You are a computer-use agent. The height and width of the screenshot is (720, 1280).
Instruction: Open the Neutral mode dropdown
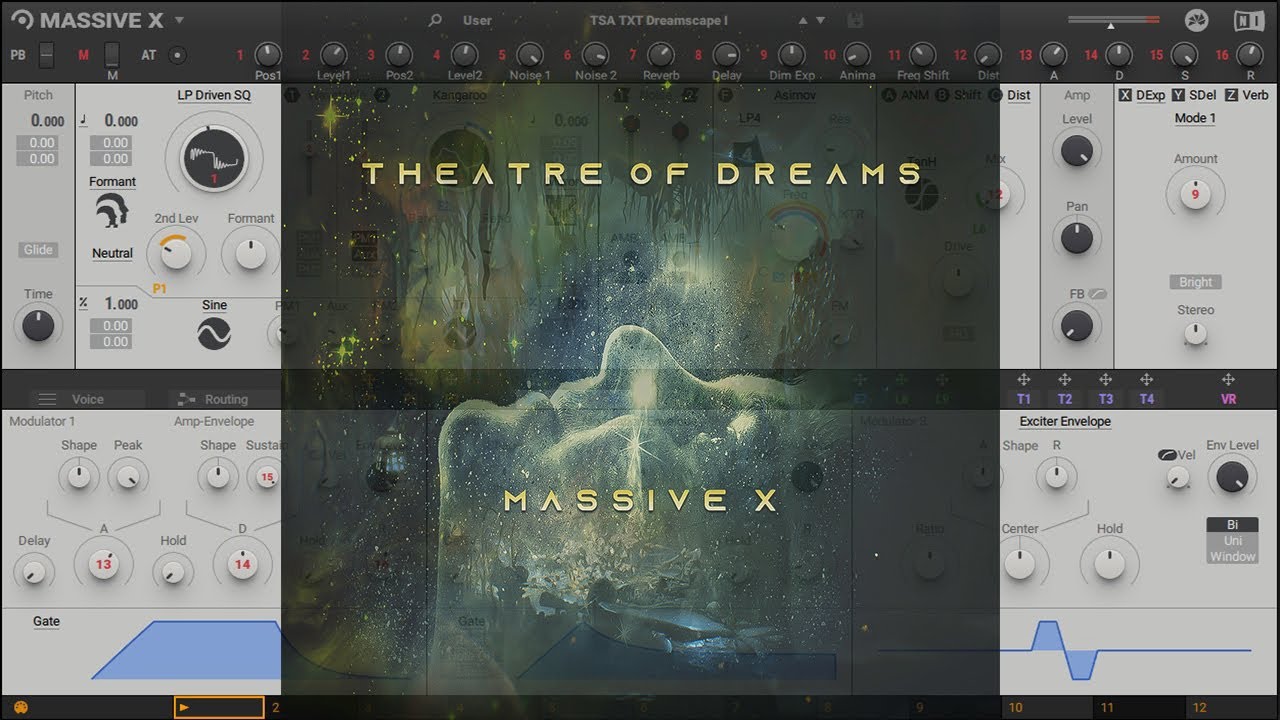tap(112, 253)
